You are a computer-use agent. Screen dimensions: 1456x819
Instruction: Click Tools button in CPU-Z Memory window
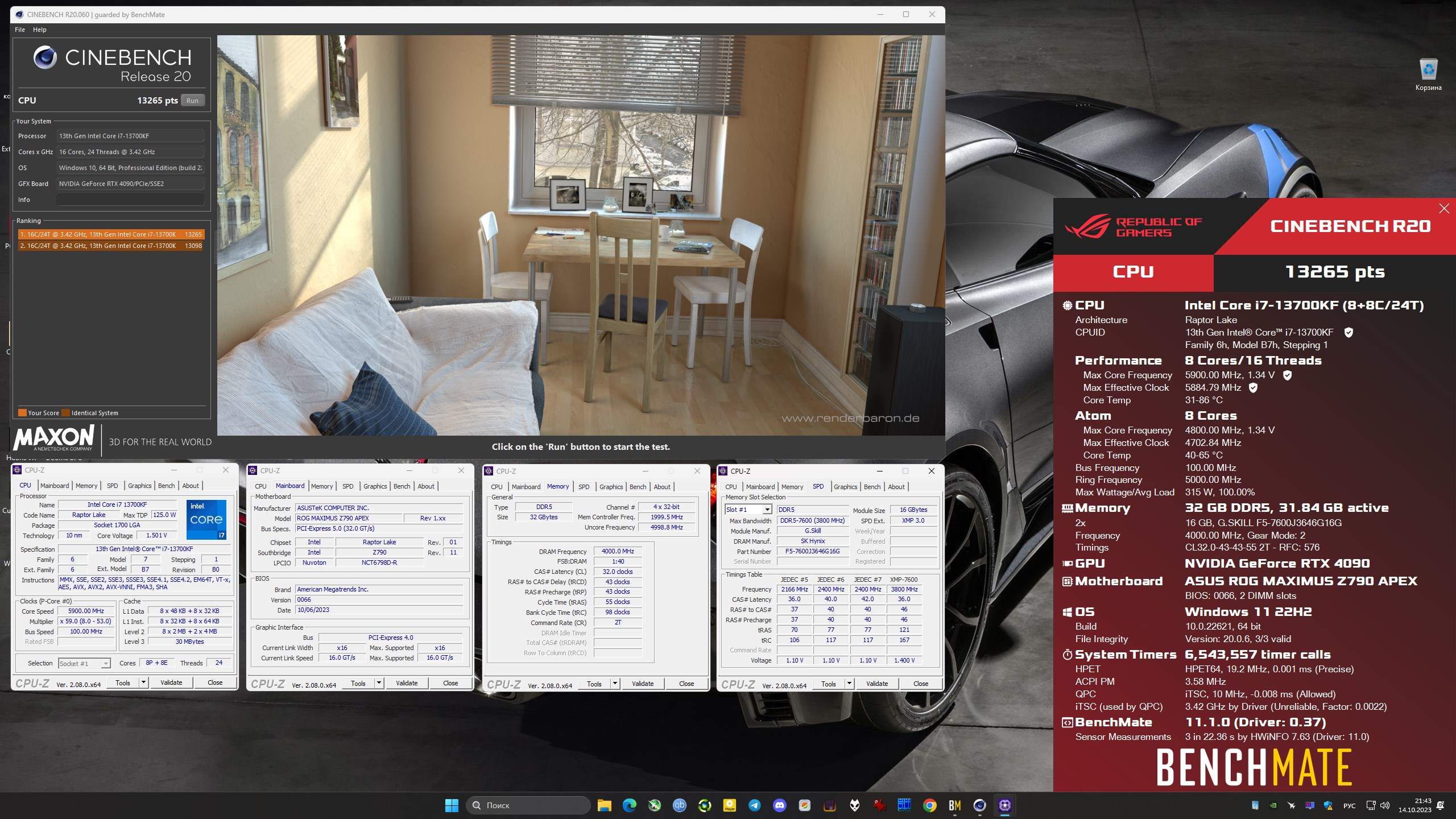click(594, 684)
